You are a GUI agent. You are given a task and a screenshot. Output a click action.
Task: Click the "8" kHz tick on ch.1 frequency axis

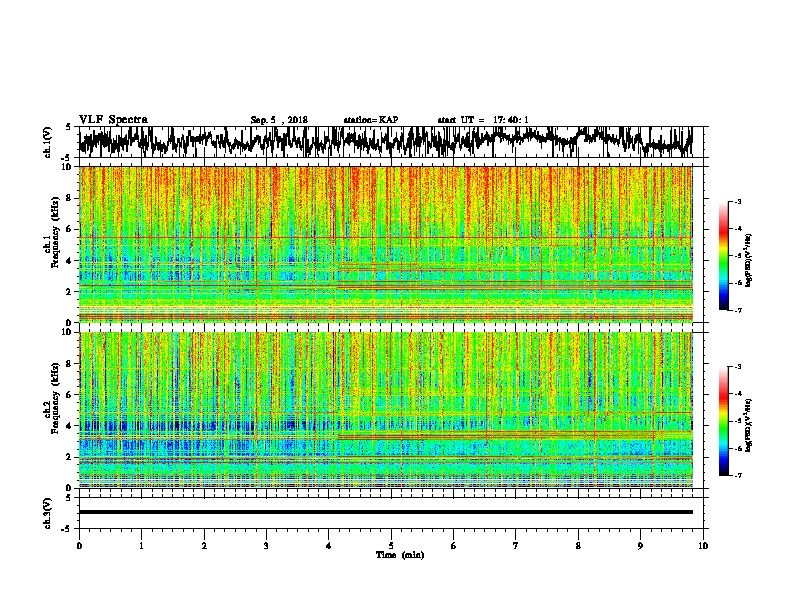click(x=70, y=198)
